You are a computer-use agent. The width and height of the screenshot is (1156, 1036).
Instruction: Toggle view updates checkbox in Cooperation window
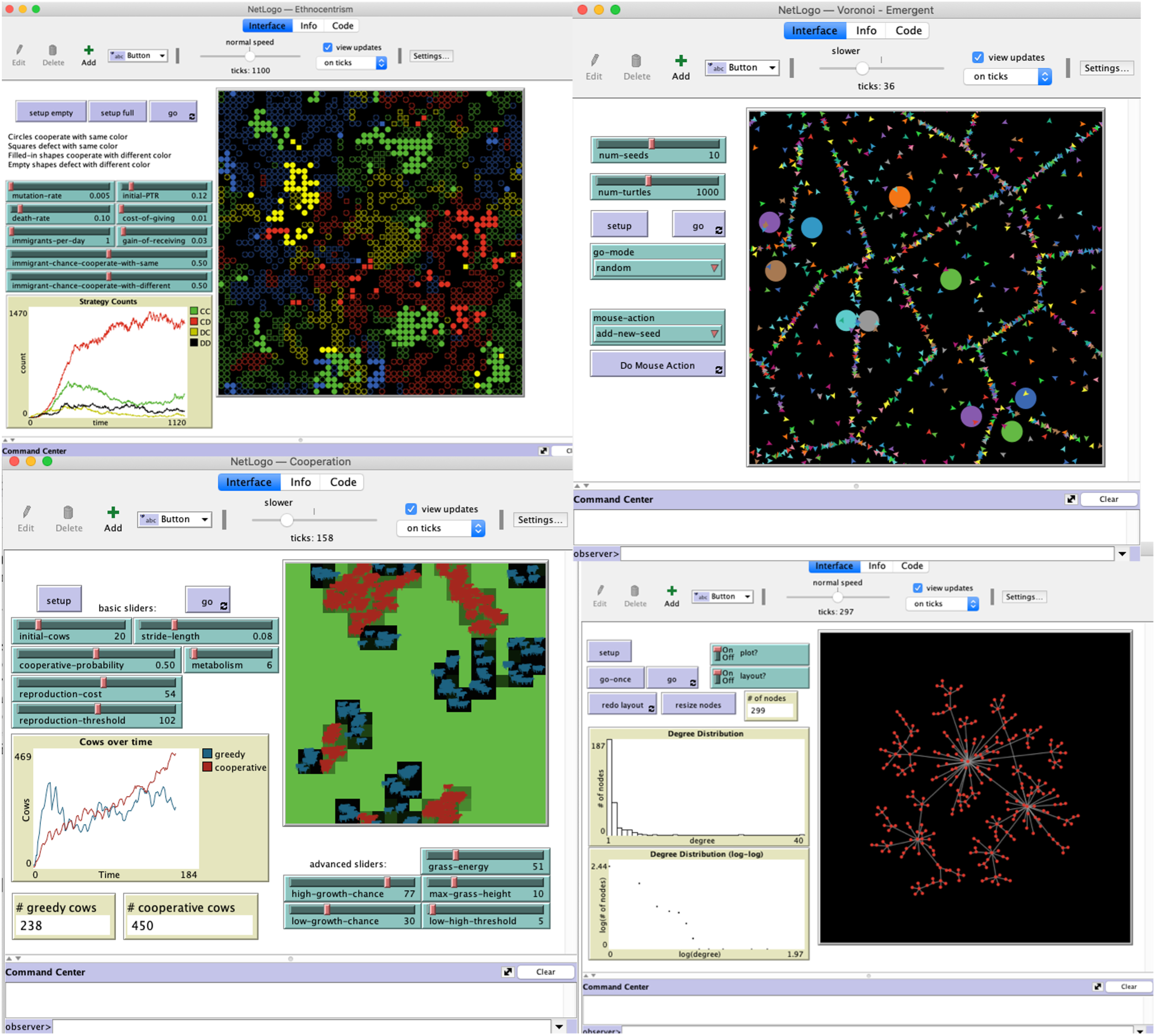pyautogui.click(x=411, y=509)
